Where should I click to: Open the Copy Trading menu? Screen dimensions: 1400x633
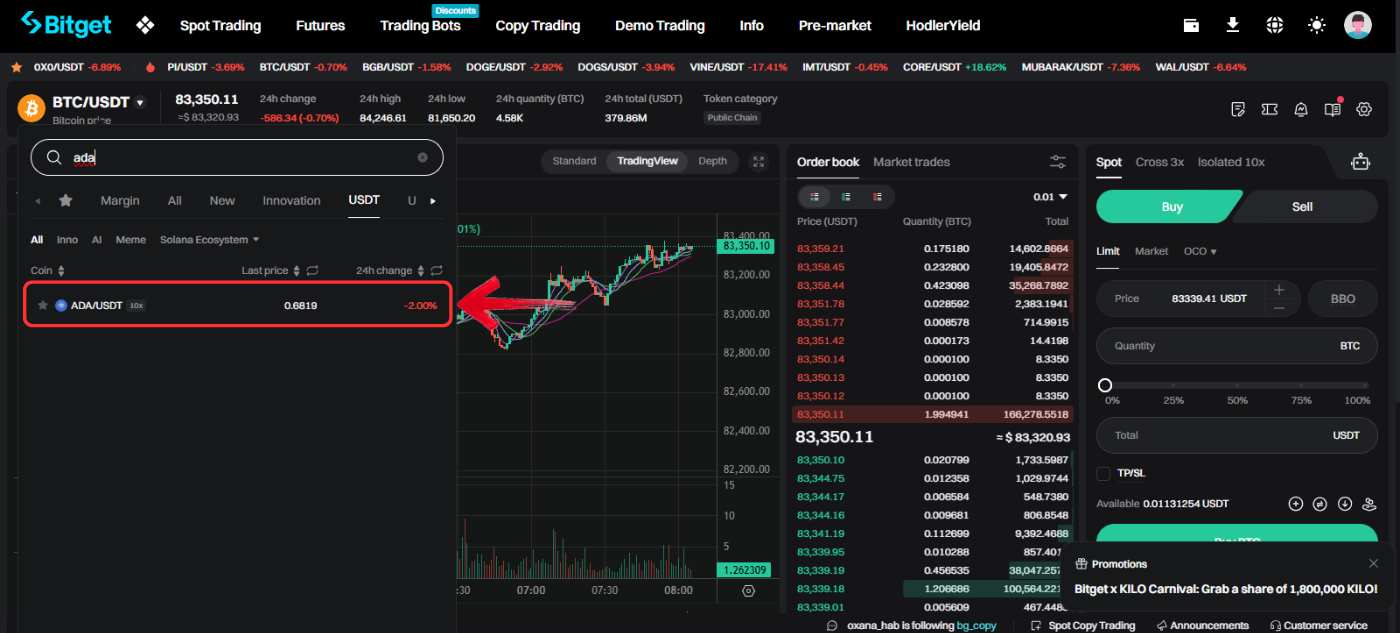[537, 25]
